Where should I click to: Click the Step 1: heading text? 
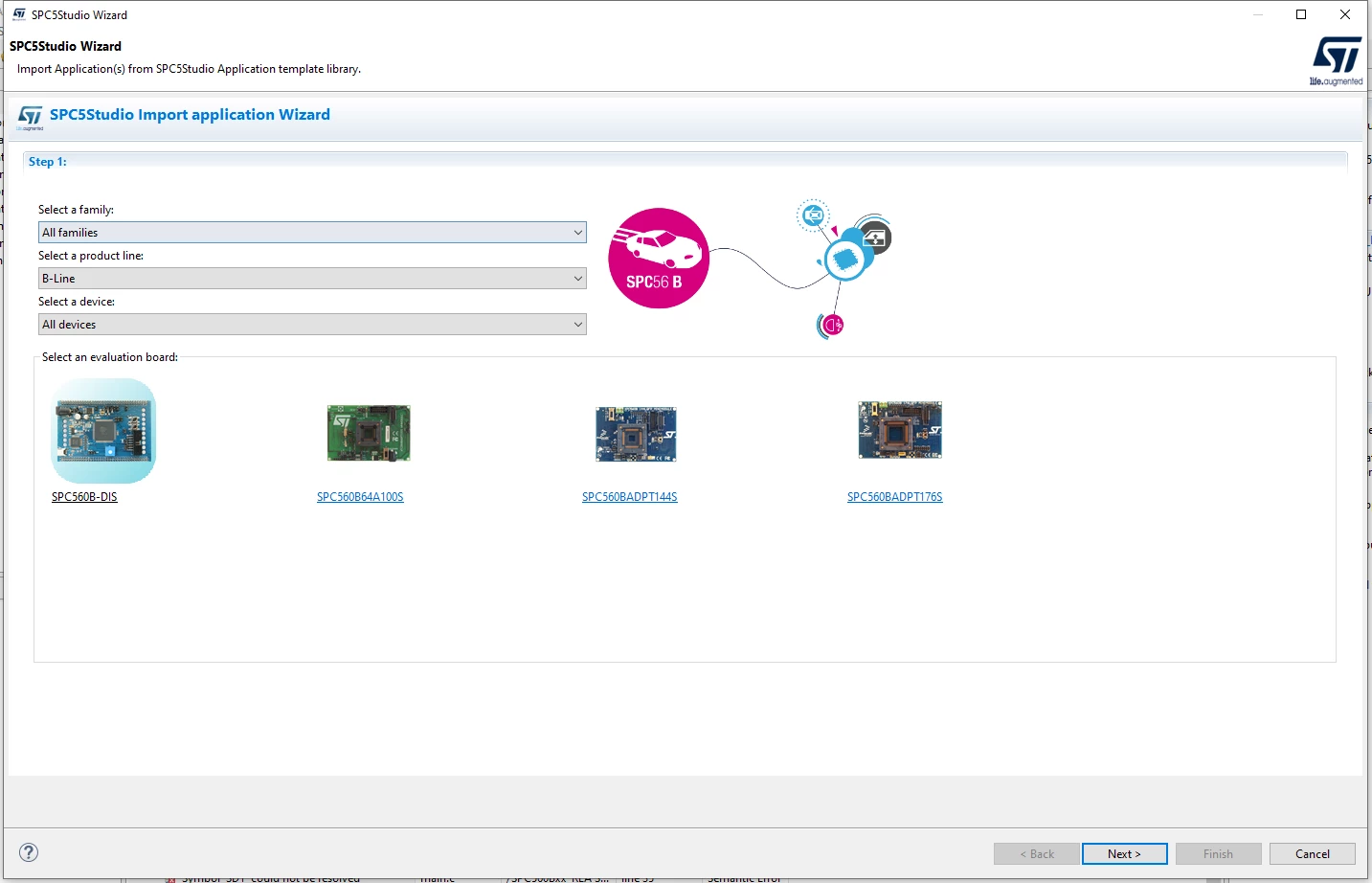(x=48, y=162)
